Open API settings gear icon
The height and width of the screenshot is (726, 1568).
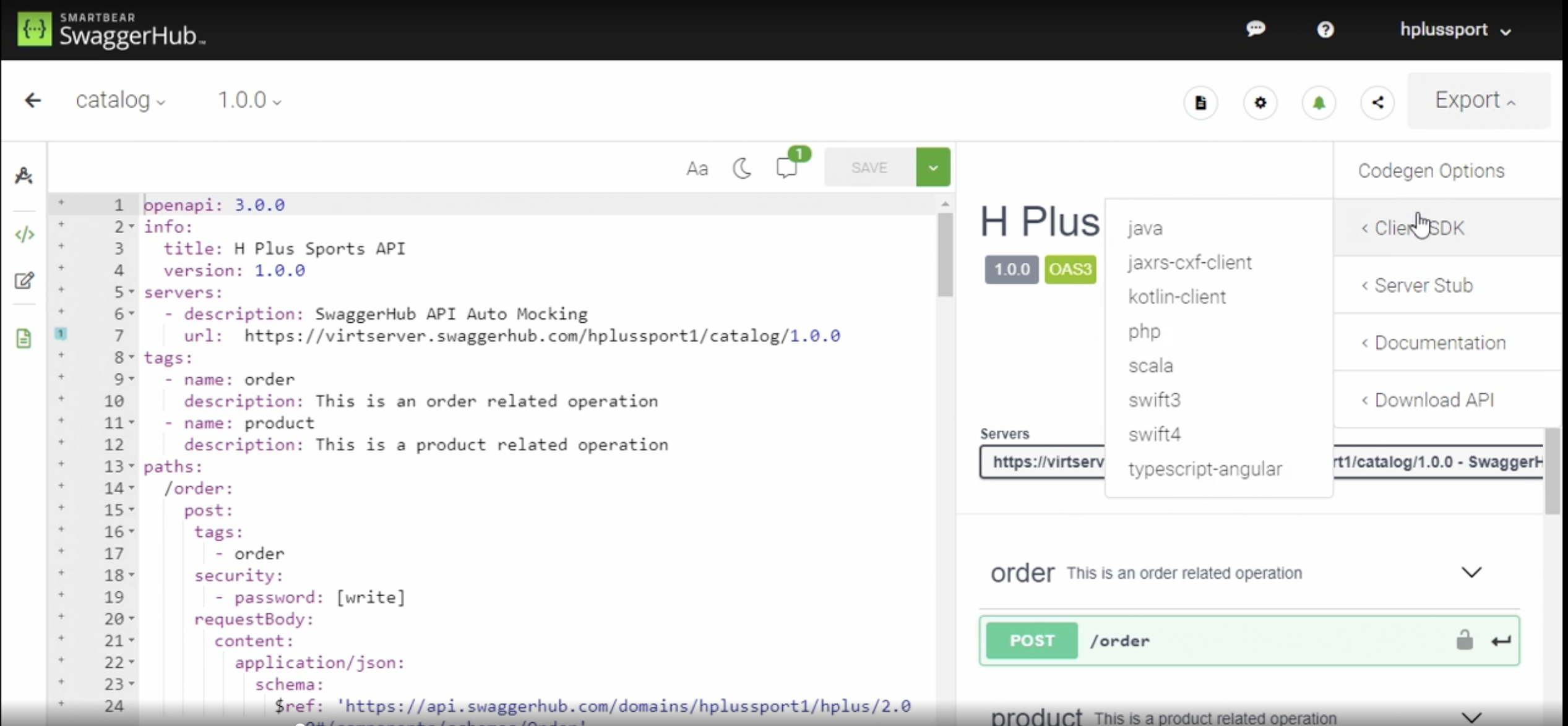(1260, 103)
